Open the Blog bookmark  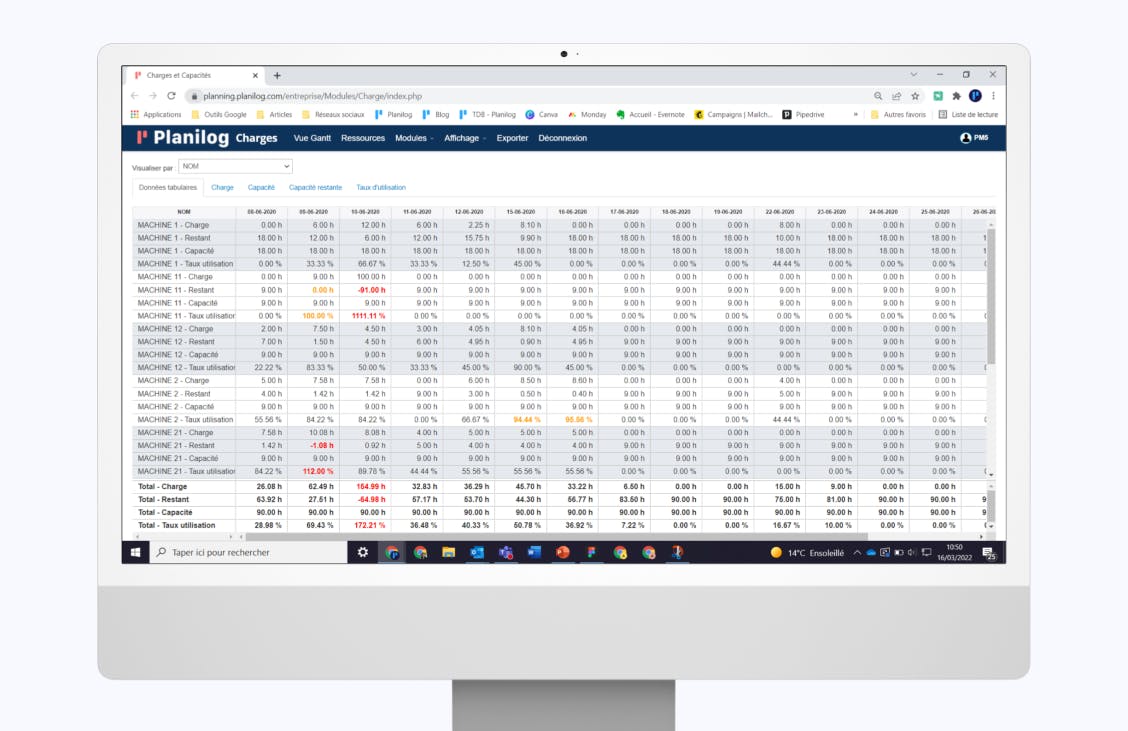(x=436, y=114)
